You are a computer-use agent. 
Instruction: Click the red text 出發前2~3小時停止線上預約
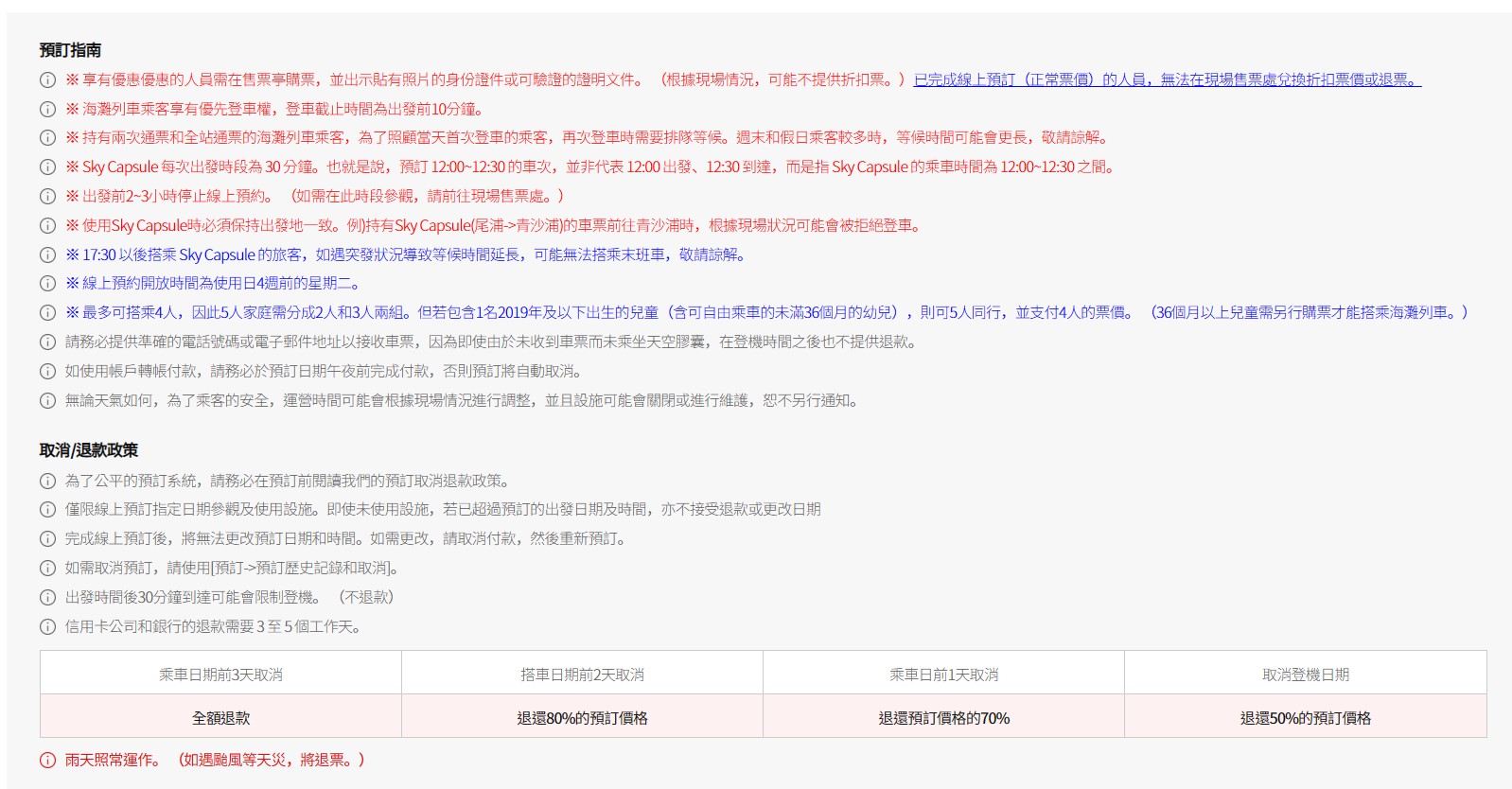pos(170,197)
